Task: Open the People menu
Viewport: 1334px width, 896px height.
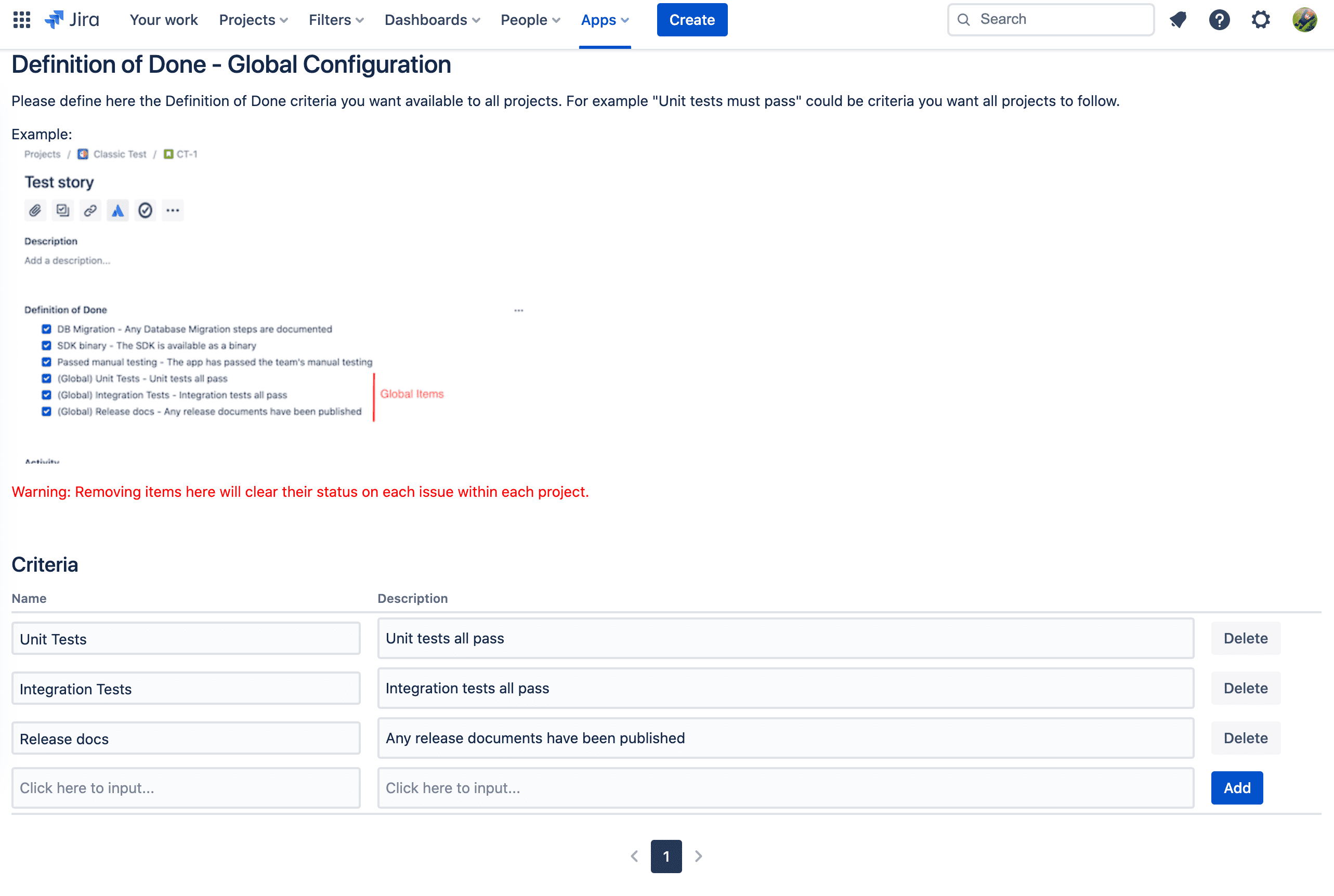Action: click(x=530, y=20)
